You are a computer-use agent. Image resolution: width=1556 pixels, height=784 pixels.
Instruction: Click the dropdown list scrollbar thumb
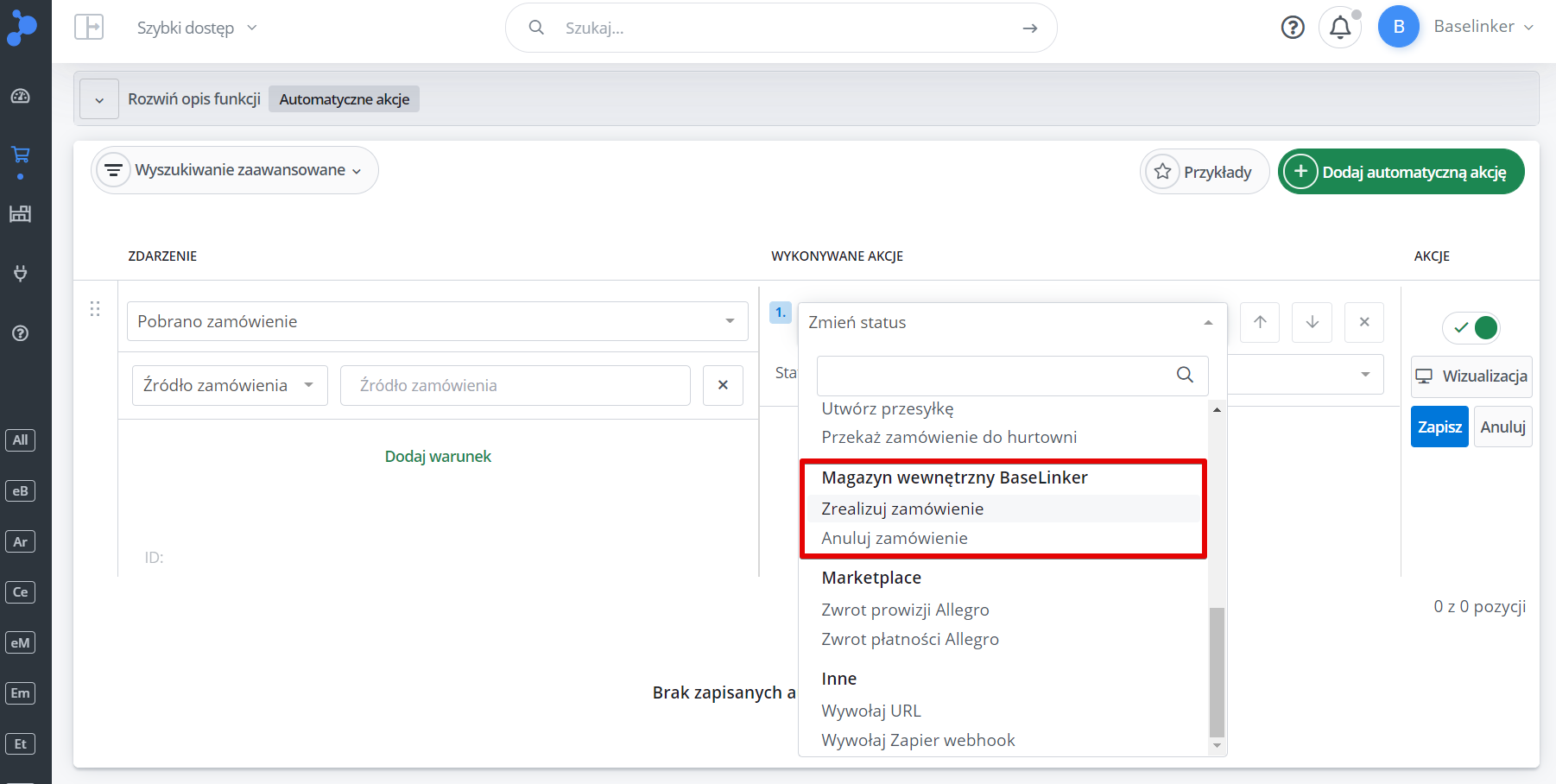tap(1217, 671)
